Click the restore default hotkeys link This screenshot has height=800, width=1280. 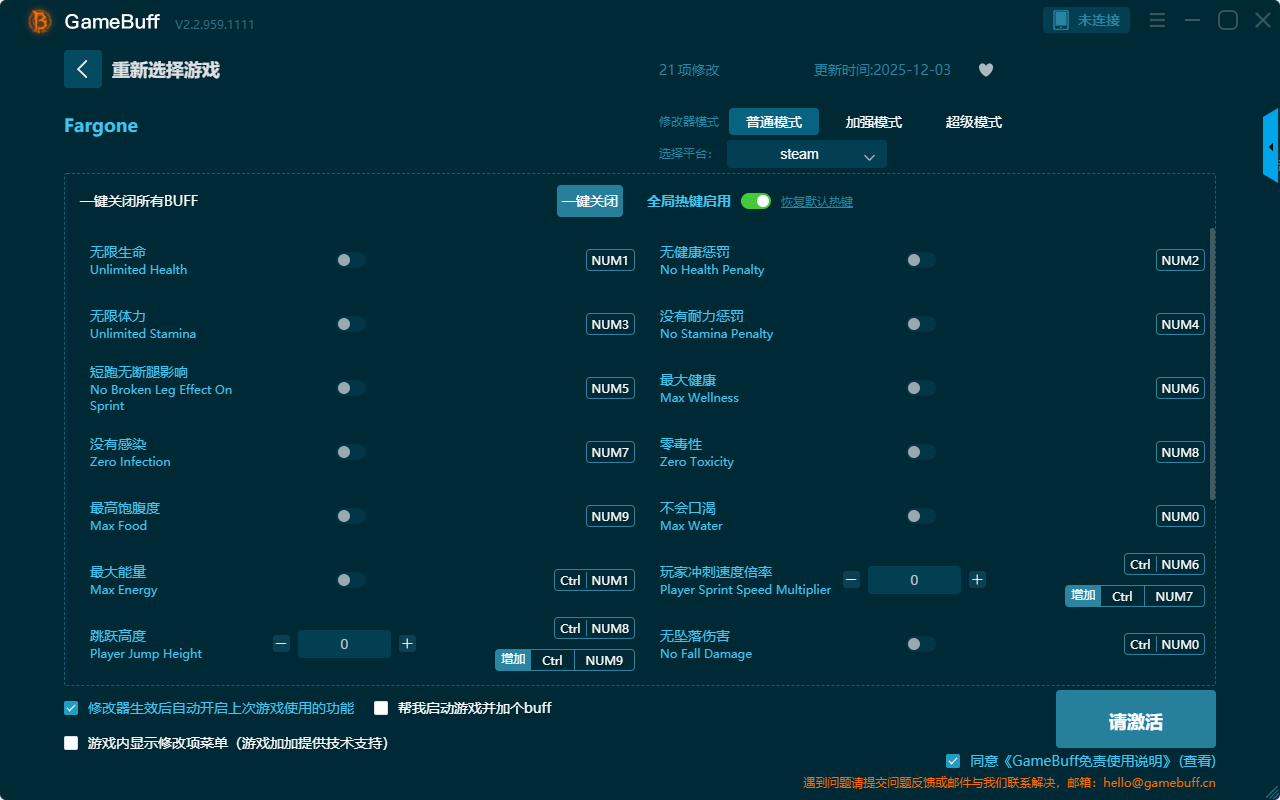[x=816, y=202]
